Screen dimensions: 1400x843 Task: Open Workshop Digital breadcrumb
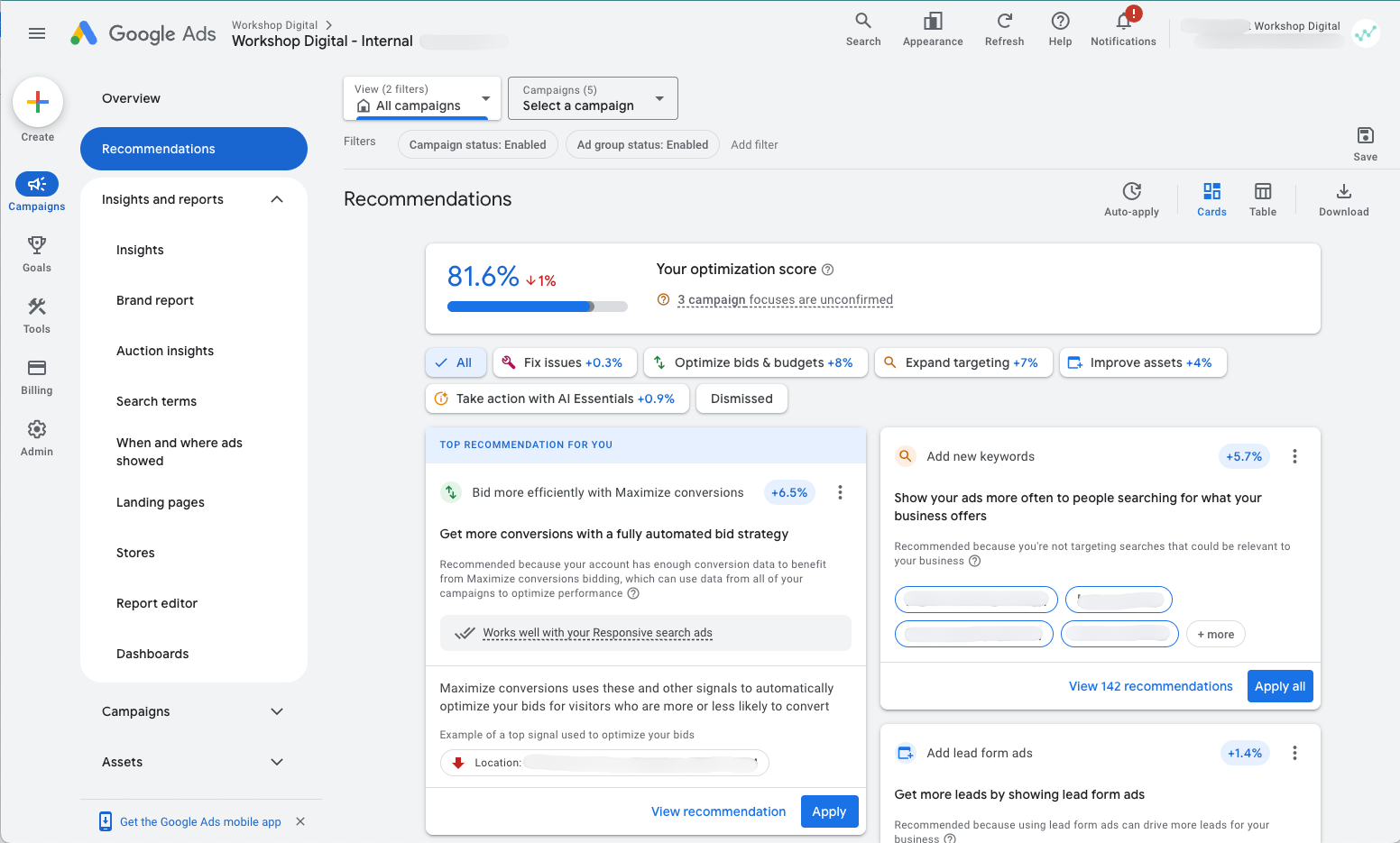(x=274, y=25)
